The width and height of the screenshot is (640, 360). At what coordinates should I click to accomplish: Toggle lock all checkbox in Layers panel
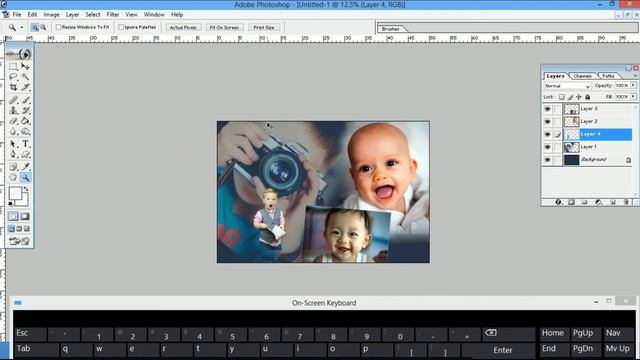pyautogui.click(x=588, y=97)
